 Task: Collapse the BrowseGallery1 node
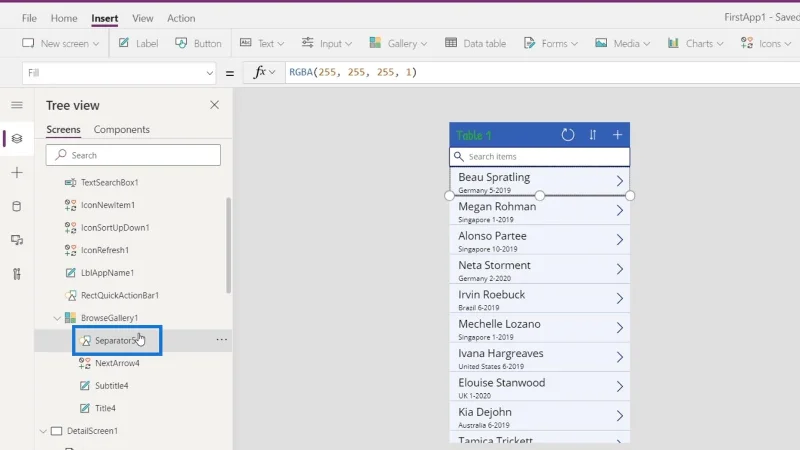57,318
